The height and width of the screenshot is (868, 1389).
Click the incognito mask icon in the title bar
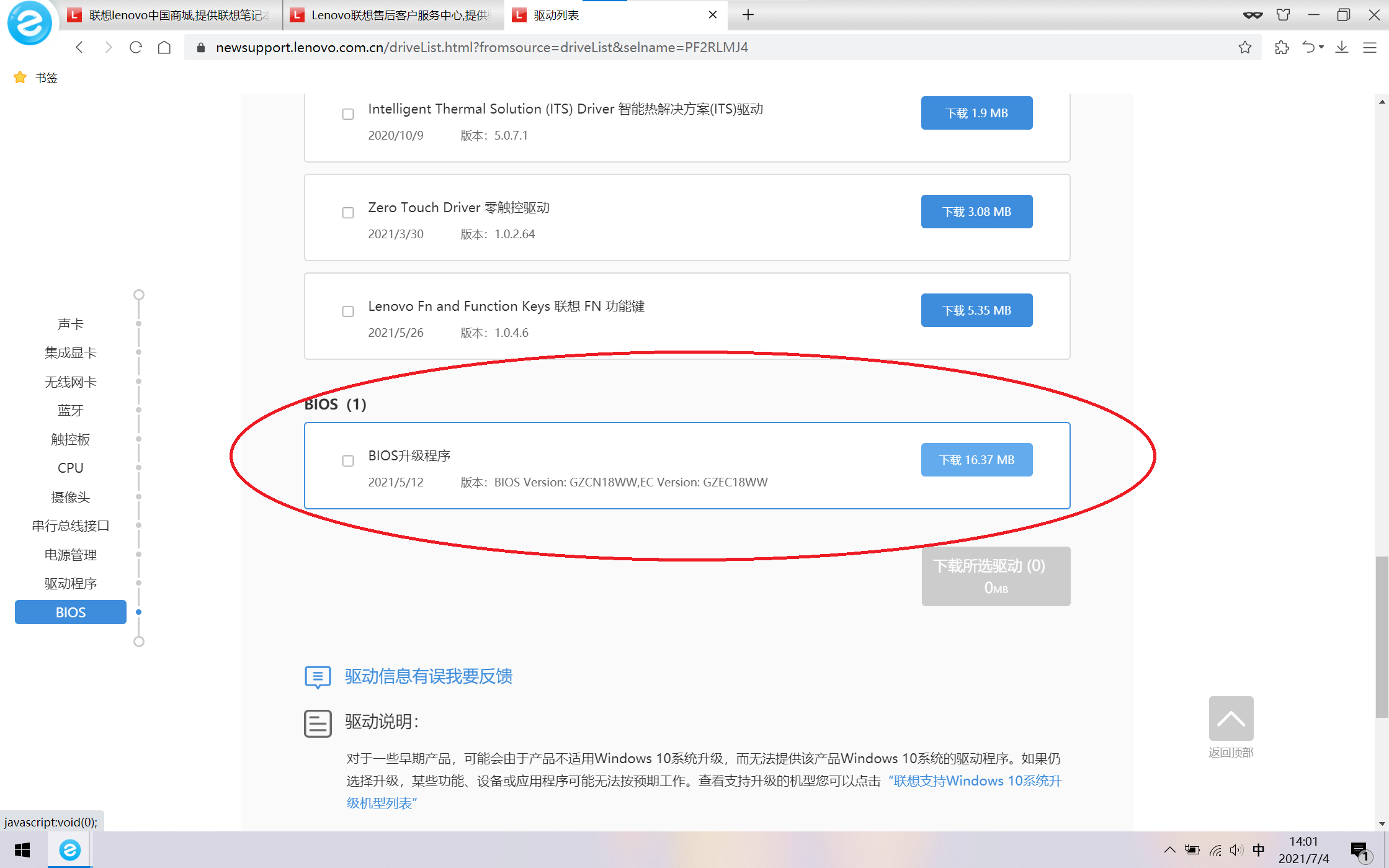pyautogui.click(x=1253, y=15)
